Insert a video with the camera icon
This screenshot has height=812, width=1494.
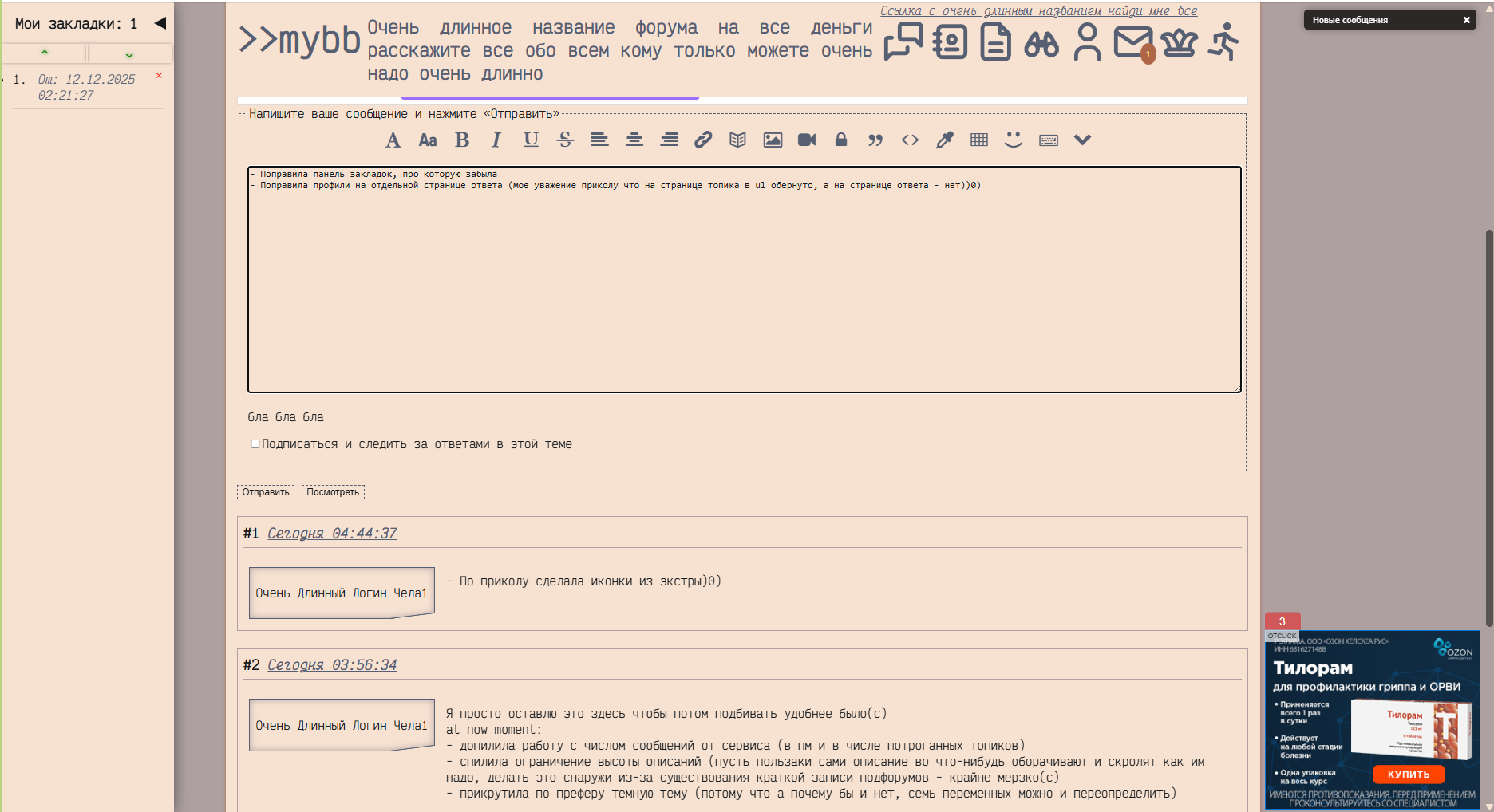(807, 140)
